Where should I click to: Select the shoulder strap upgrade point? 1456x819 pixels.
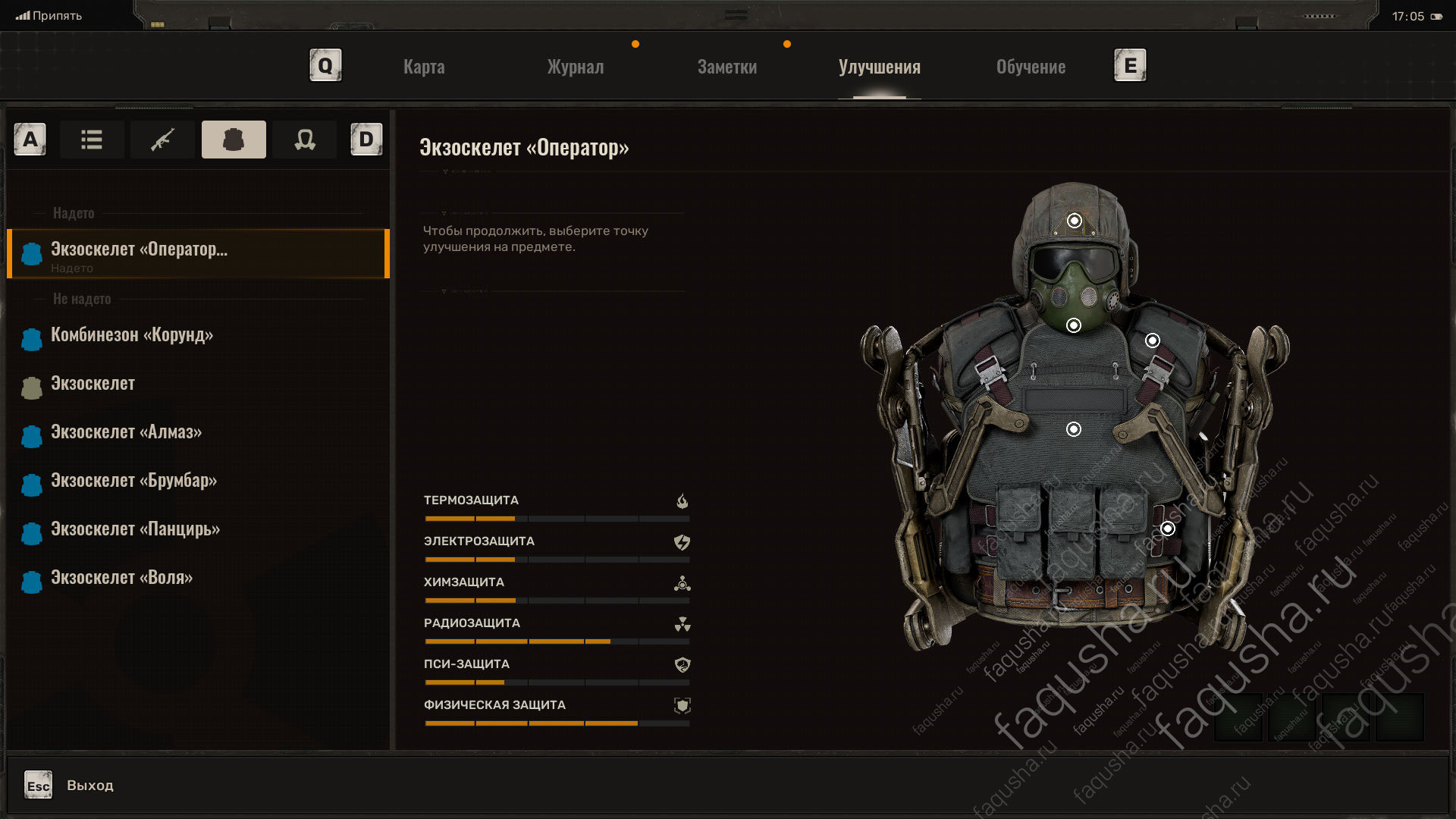1153,340
